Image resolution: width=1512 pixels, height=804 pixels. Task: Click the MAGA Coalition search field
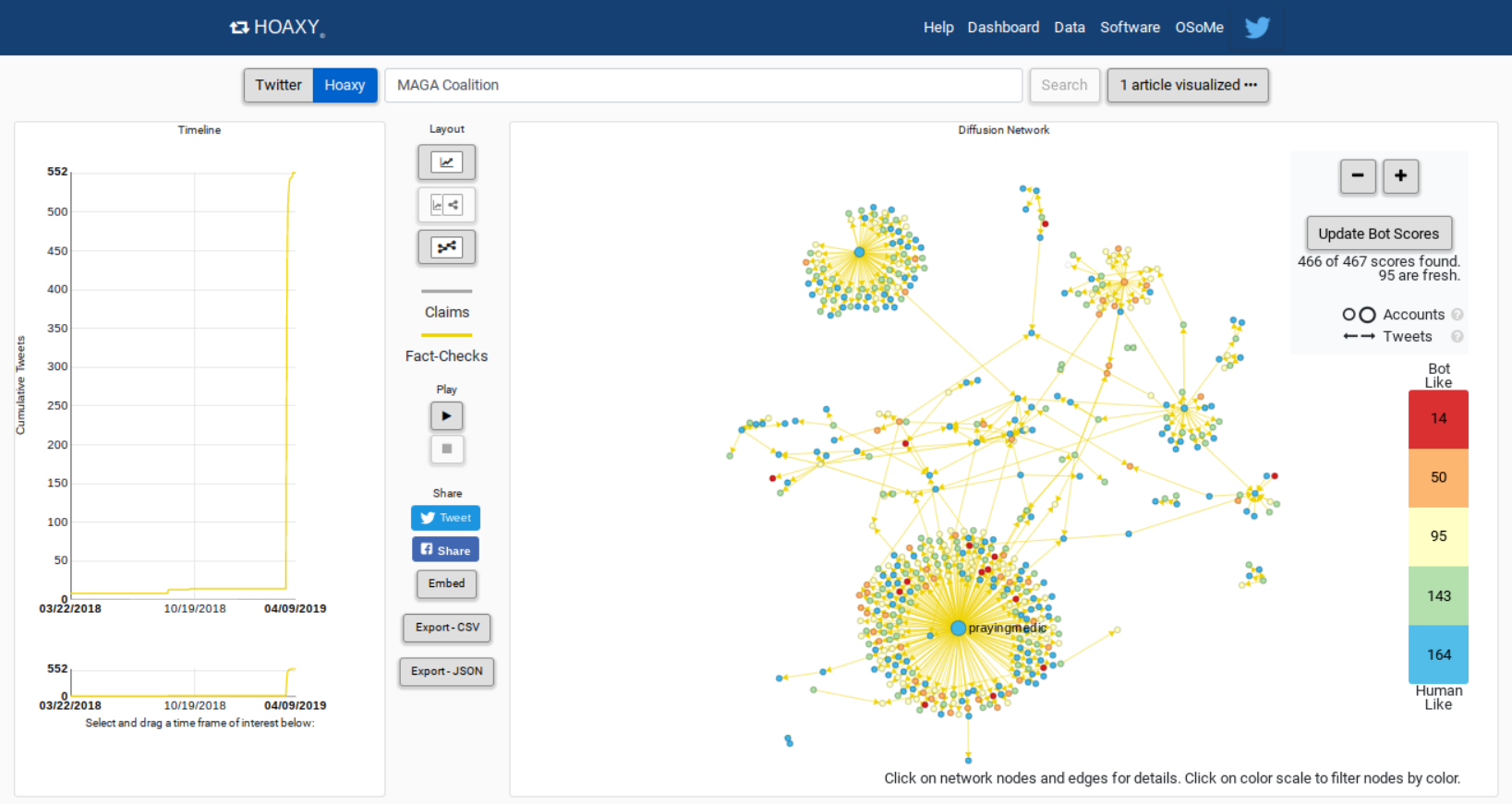(x=703, y=85)
